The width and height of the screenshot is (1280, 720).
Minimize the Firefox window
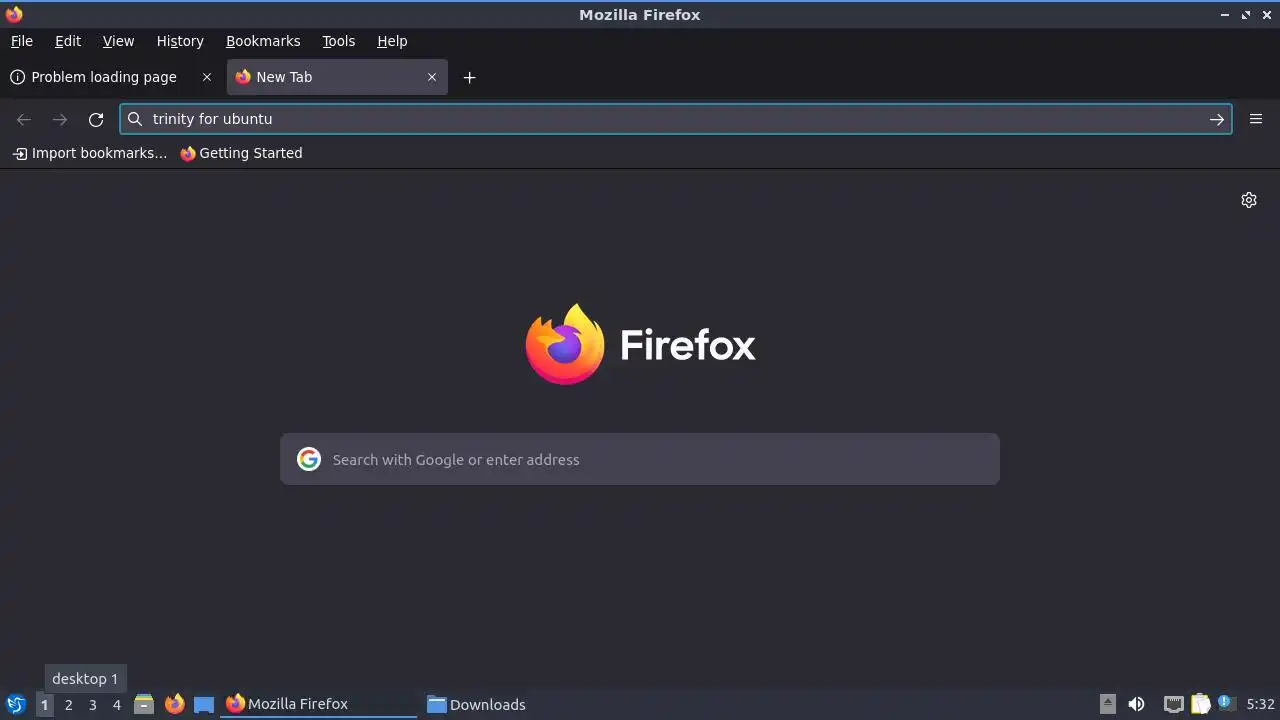(x=1225, y=15)
